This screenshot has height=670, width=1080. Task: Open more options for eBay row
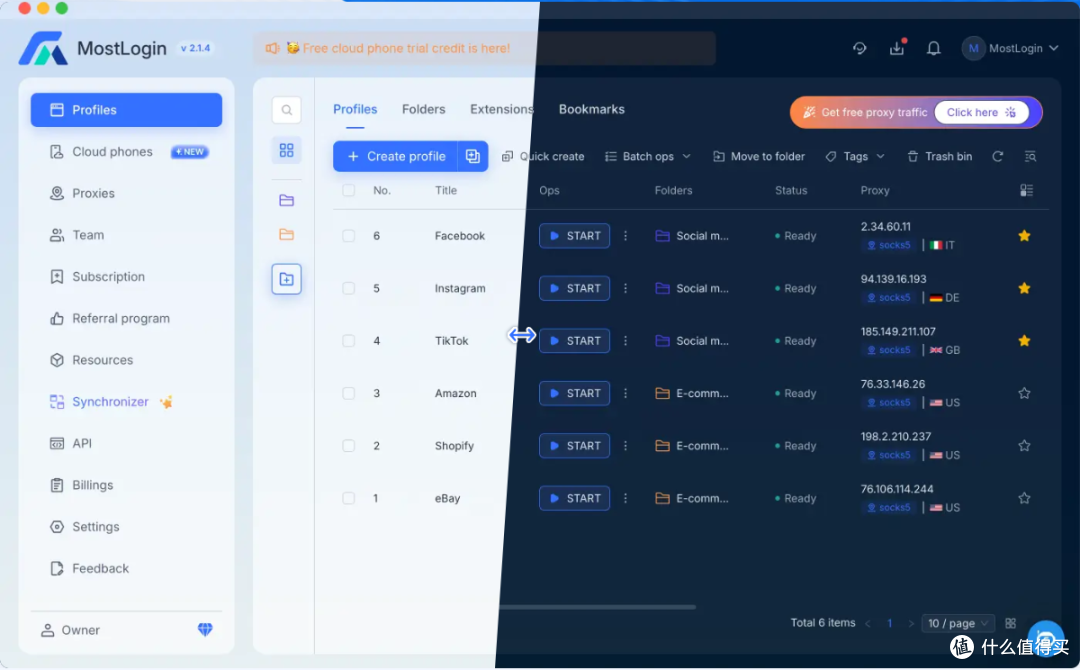pos(625,498)
